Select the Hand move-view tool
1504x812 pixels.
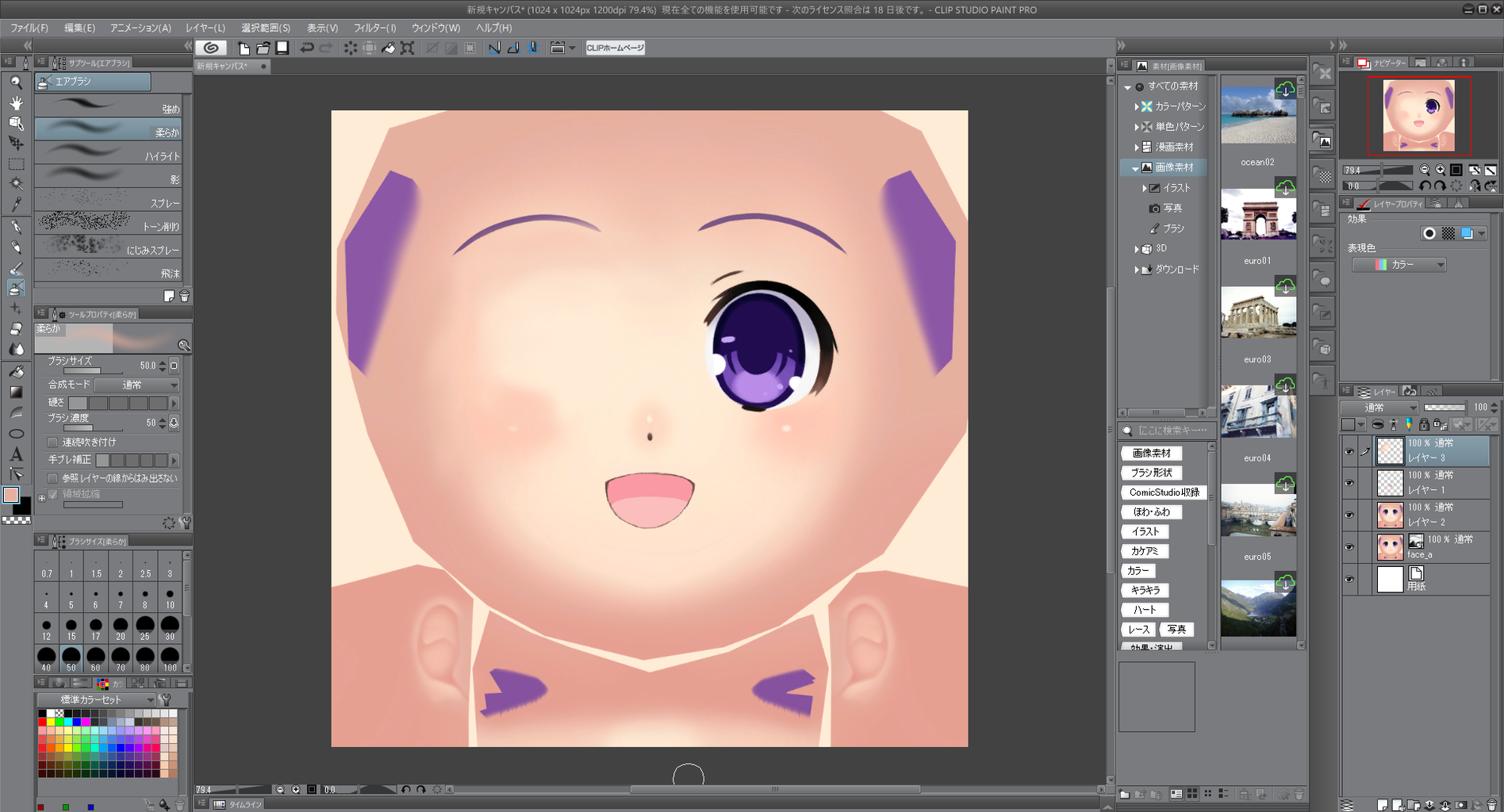16,102
